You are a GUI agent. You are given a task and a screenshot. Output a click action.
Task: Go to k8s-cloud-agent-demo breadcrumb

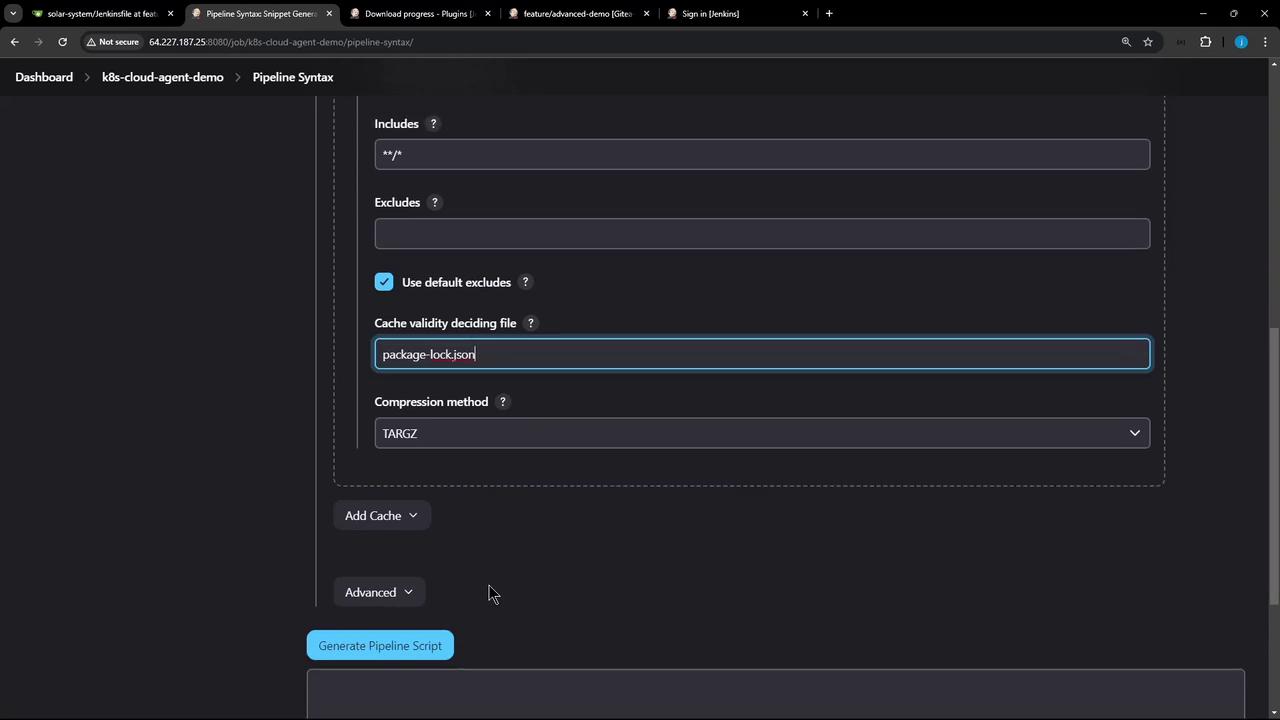pos(163,77)
